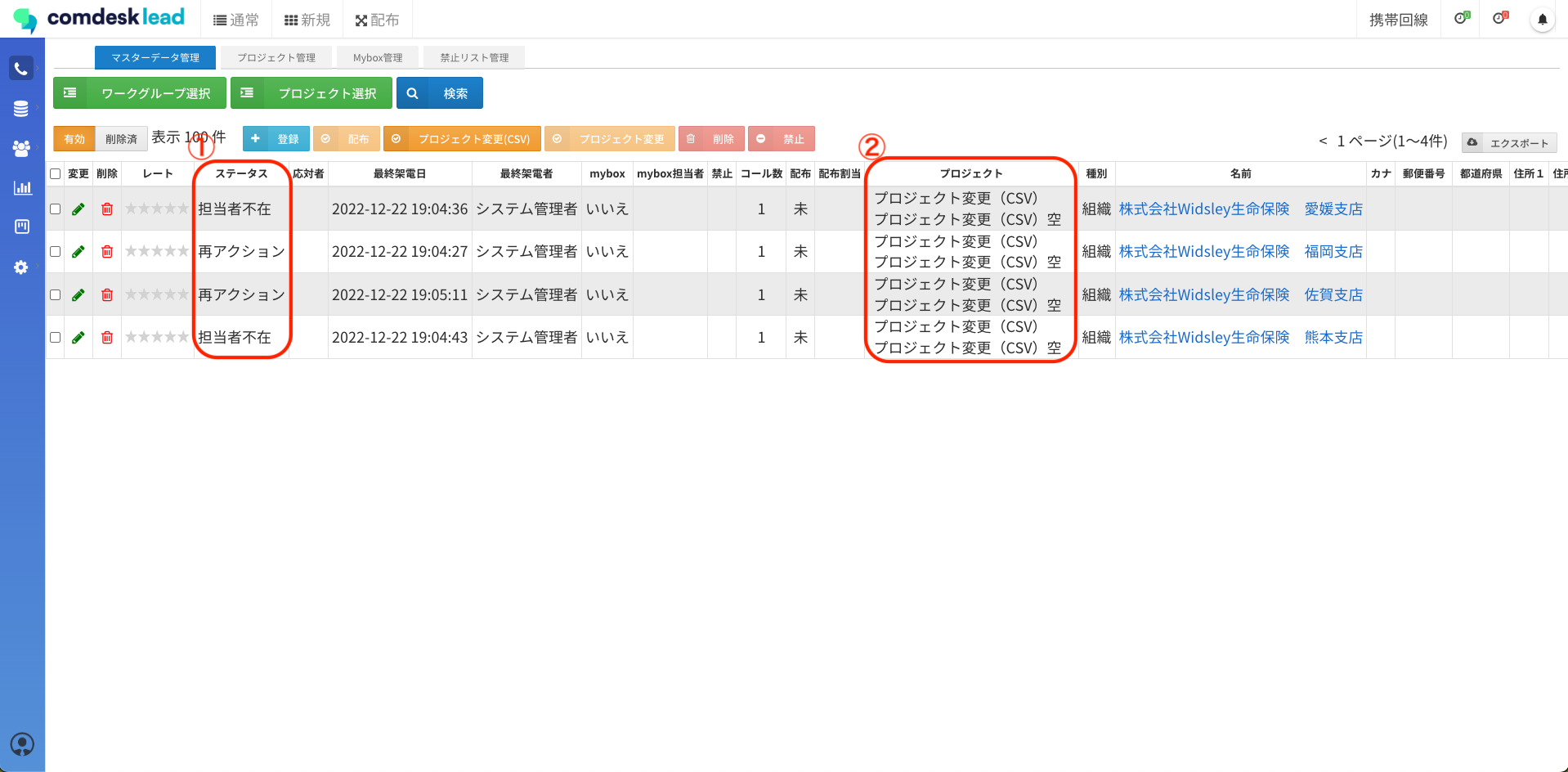Set the star rating for 愛媛支店 row
Viewport: 1568px width, 772px height.
click(157, 209)
